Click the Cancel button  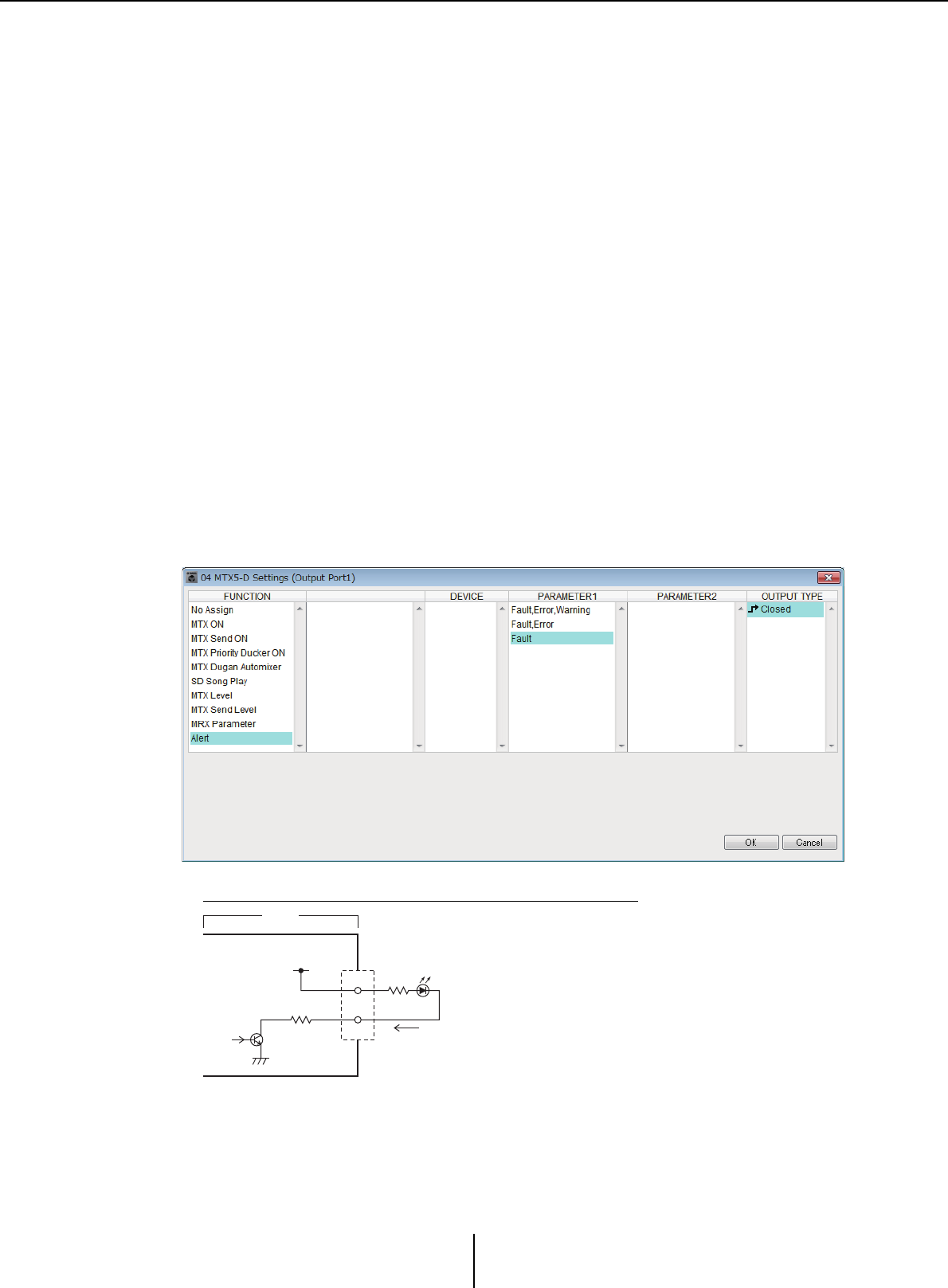(809, 843)
